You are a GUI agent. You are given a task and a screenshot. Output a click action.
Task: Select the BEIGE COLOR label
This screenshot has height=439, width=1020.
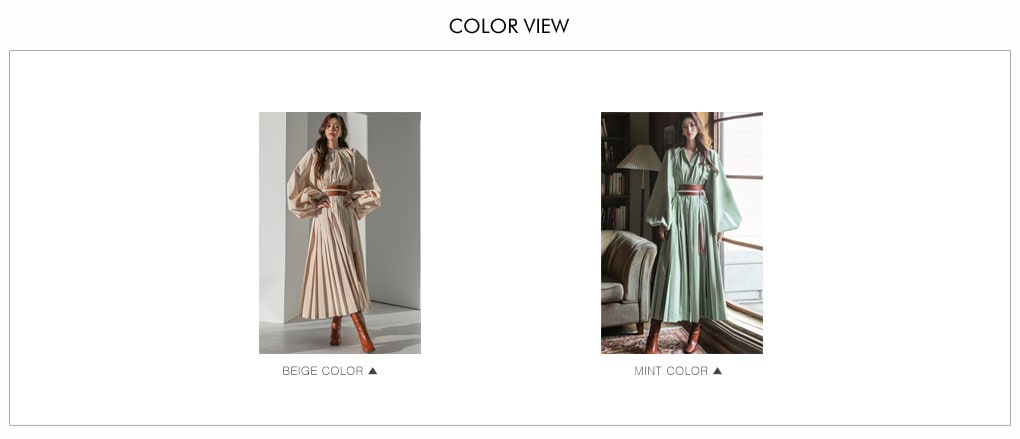point(323,371)
